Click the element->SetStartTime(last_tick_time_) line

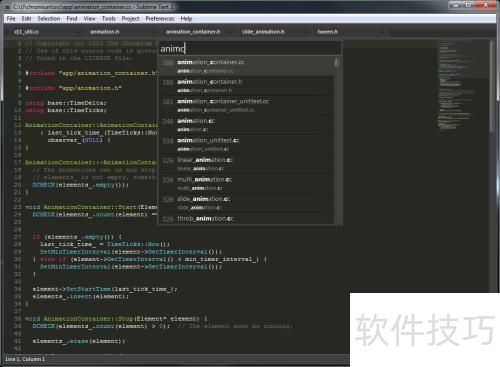(x=105, y=289)
